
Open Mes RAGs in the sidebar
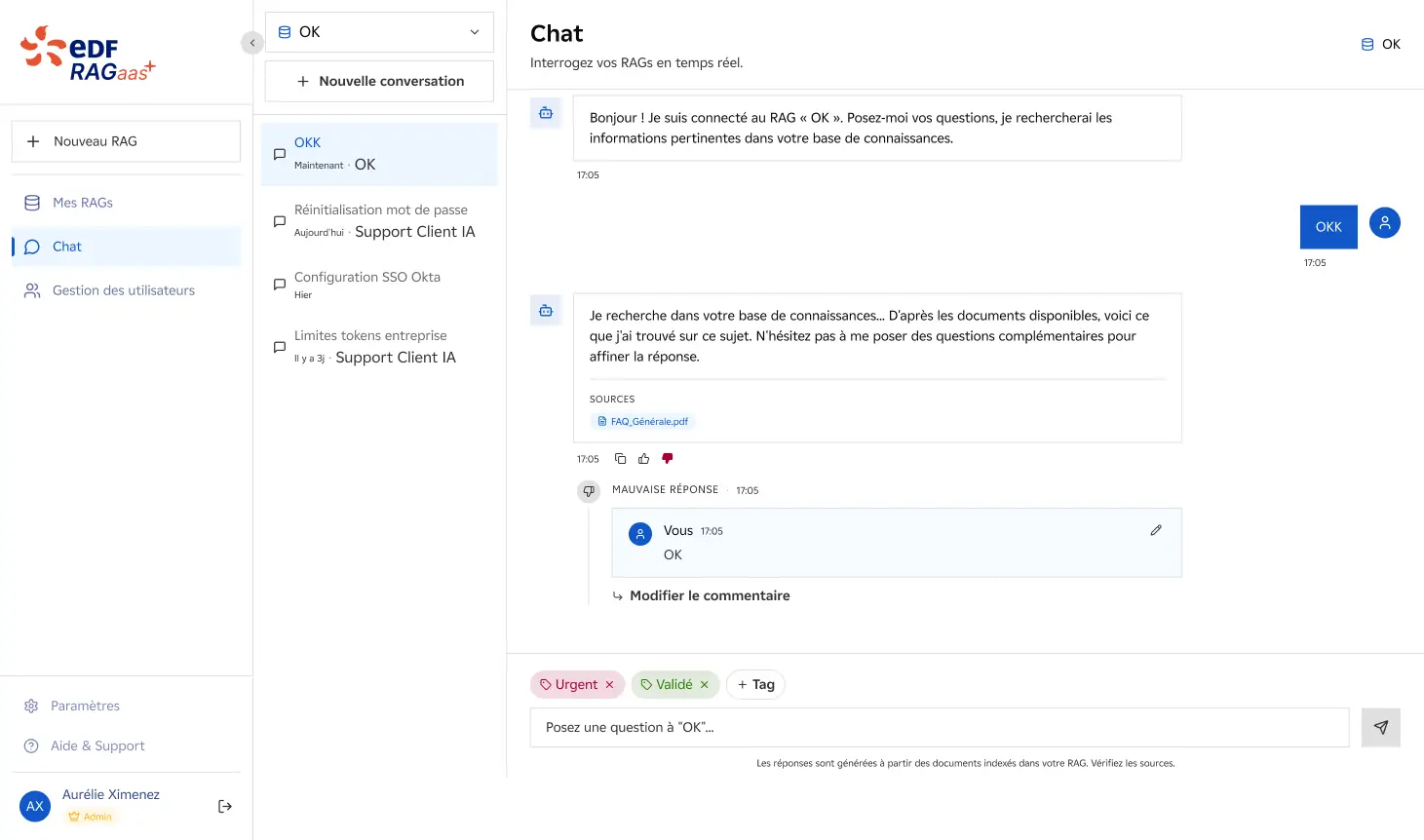127,203
